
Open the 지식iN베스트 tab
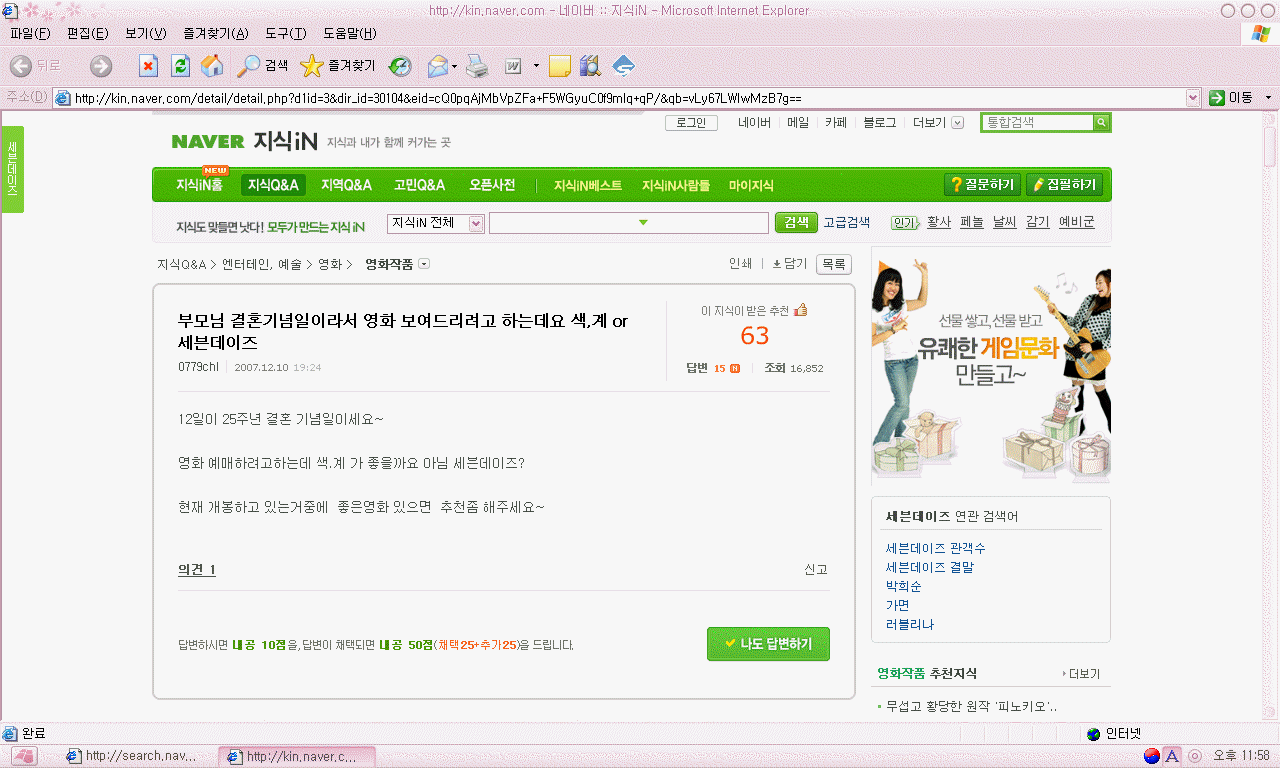point(588,185)
